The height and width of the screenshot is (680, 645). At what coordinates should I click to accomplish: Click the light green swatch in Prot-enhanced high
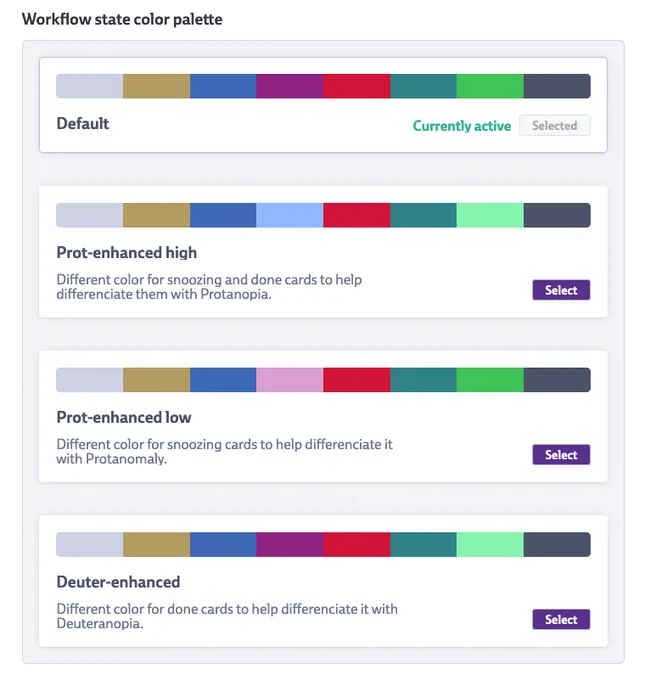pos(490,215)
